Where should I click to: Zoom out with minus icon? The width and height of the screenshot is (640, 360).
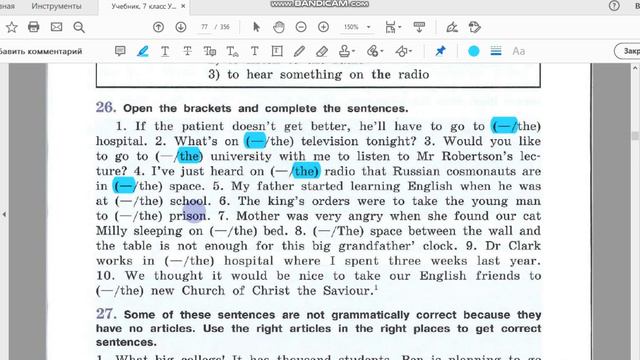(x=301, y=27)
